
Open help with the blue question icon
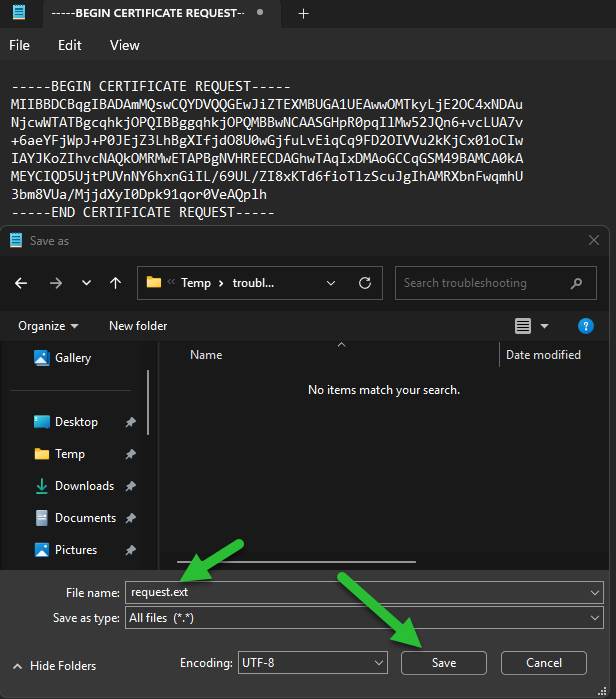pos(586,326)
